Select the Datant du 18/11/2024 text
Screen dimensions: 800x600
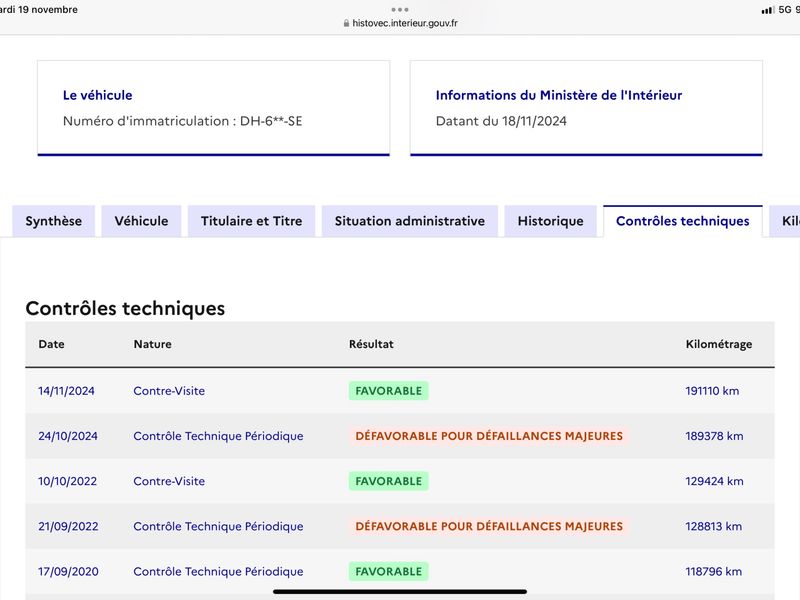click(x=501, y=121)
